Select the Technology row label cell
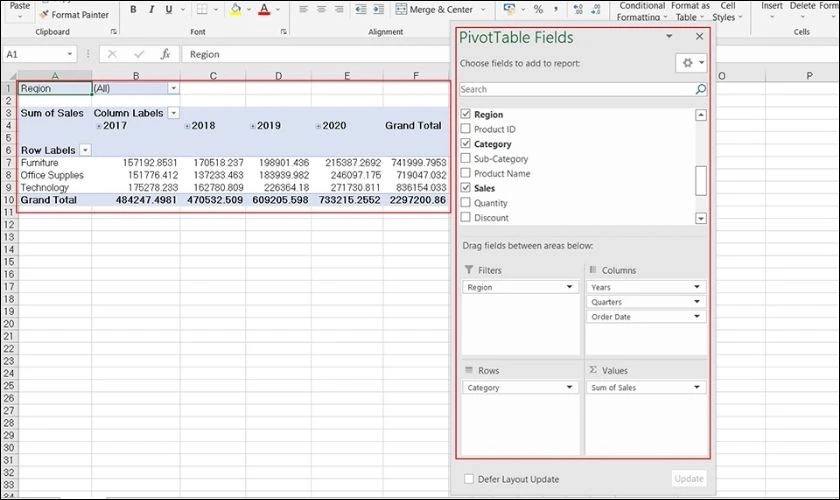840x500 pixels. pos(55,188)
